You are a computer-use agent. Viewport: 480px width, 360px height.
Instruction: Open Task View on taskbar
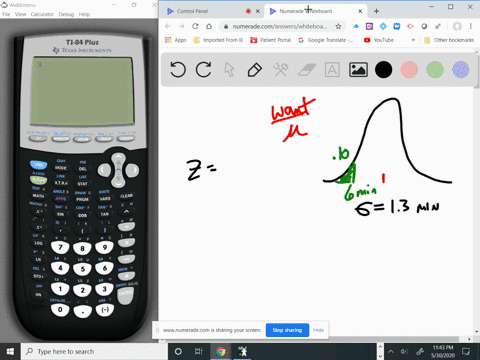199,351
